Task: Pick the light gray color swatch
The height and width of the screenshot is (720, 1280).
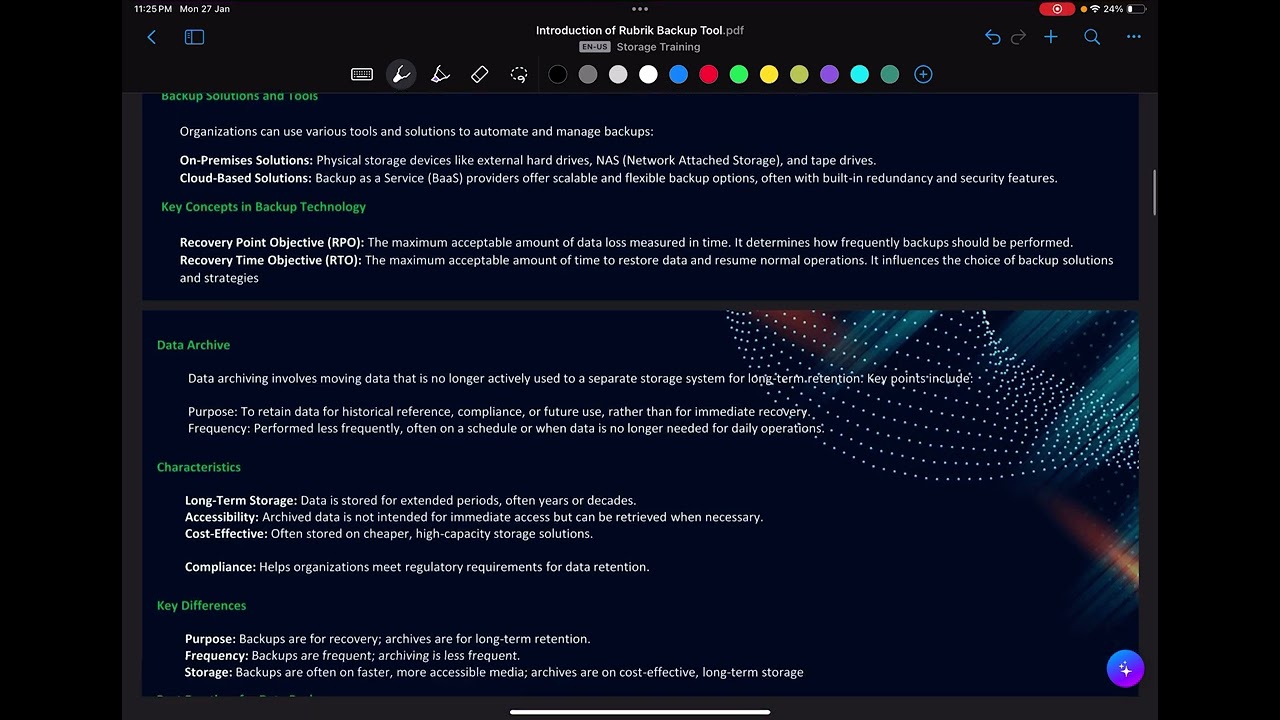Action: click(618, 75)
